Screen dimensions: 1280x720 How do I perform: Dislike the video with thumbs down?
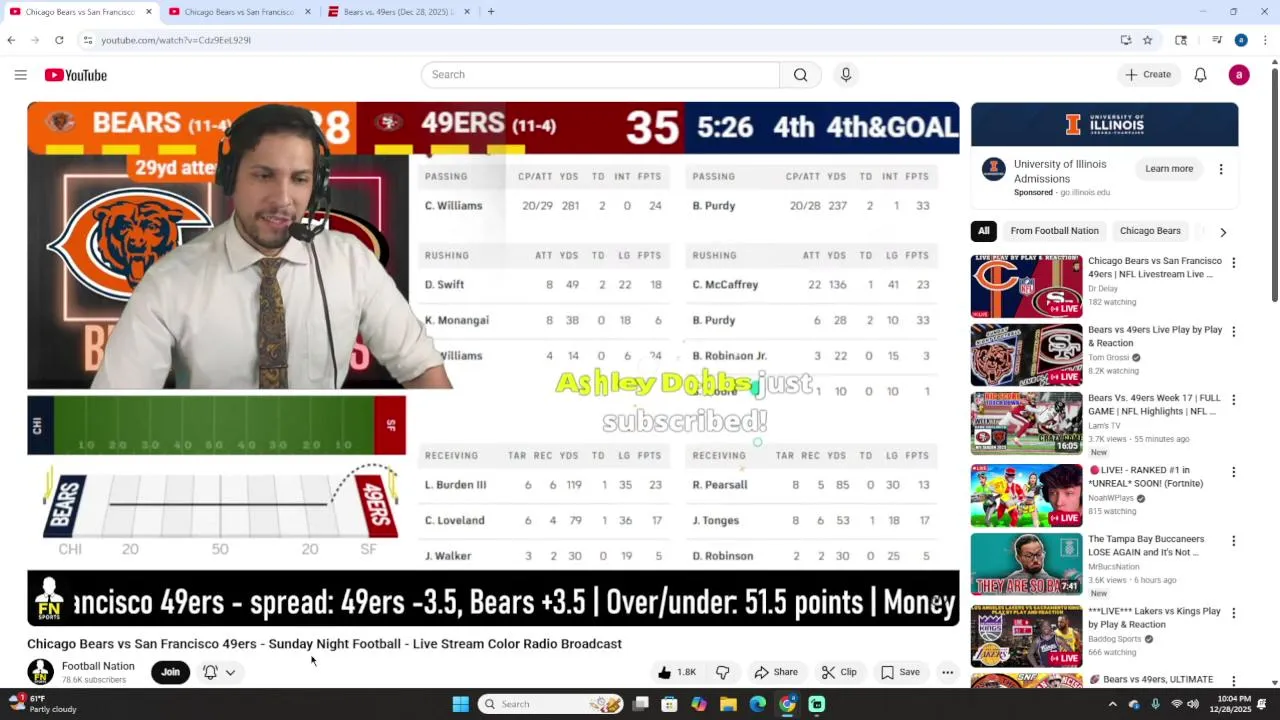point(723,672)
